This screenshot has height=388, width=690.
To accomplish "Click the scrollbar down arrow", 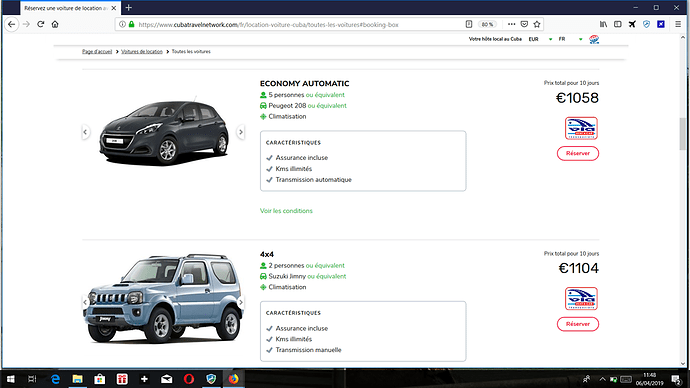I will [x=683, y=364].
